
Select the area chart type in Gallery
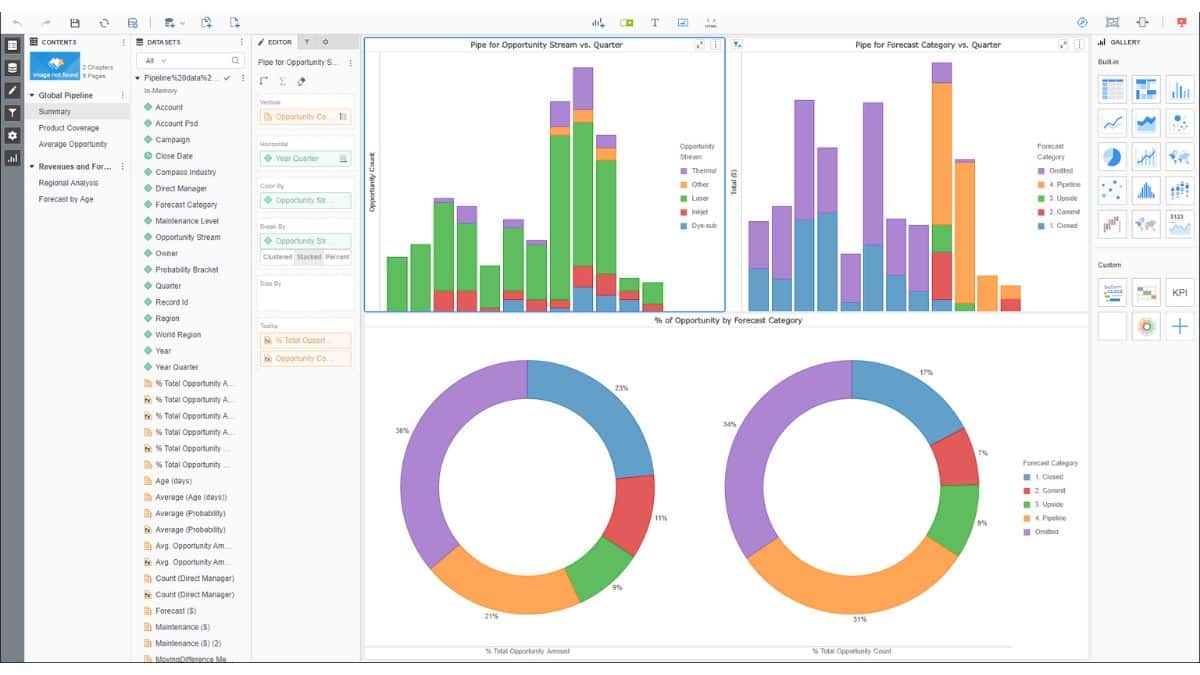(1145, 123)
